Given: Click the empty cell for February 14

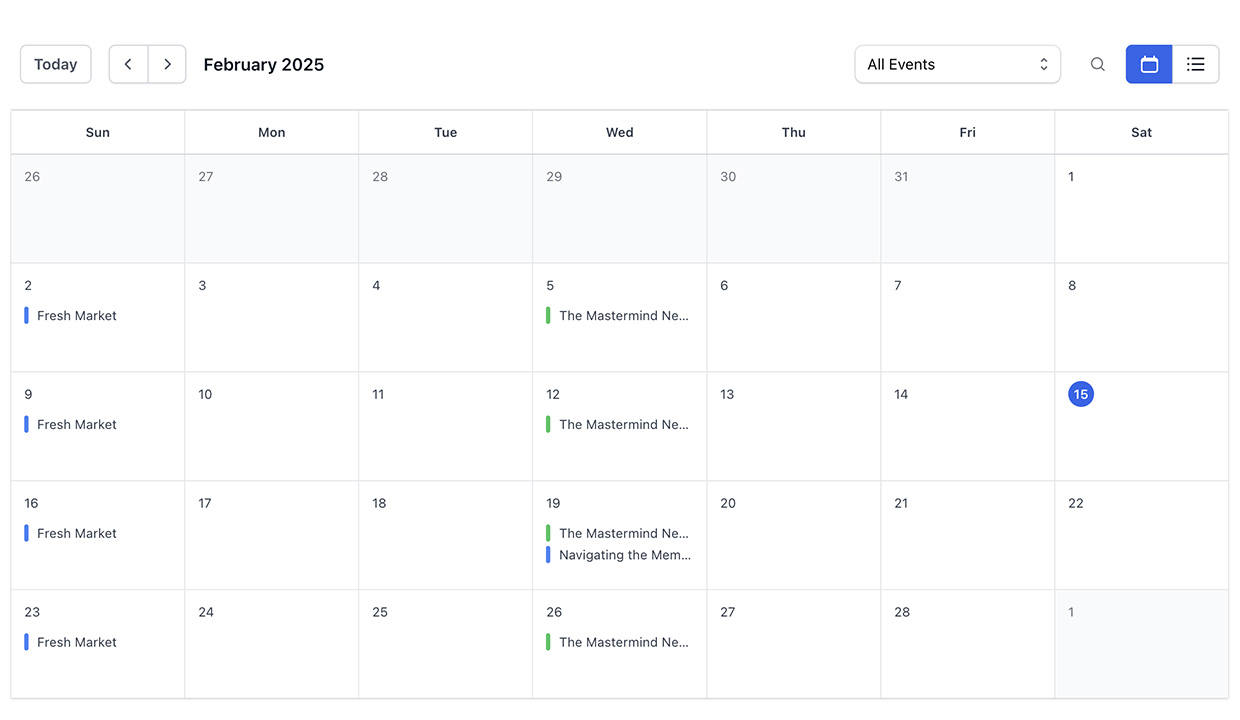Looking at the screenshot, I should coord(966,426).
